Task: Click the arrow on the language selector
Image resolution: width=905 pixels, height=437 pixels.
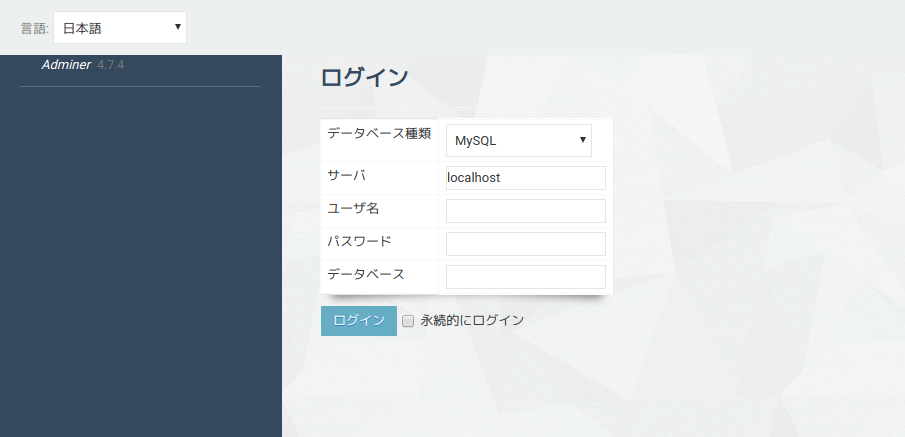Action: tap(177, 27)
